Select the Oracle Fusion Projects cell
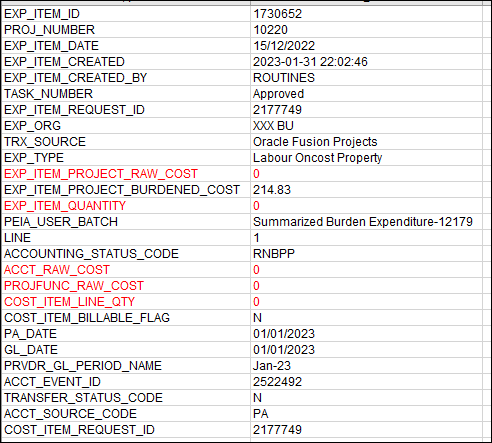The width and height of the screenshot is (492, 443). [366, 142]
